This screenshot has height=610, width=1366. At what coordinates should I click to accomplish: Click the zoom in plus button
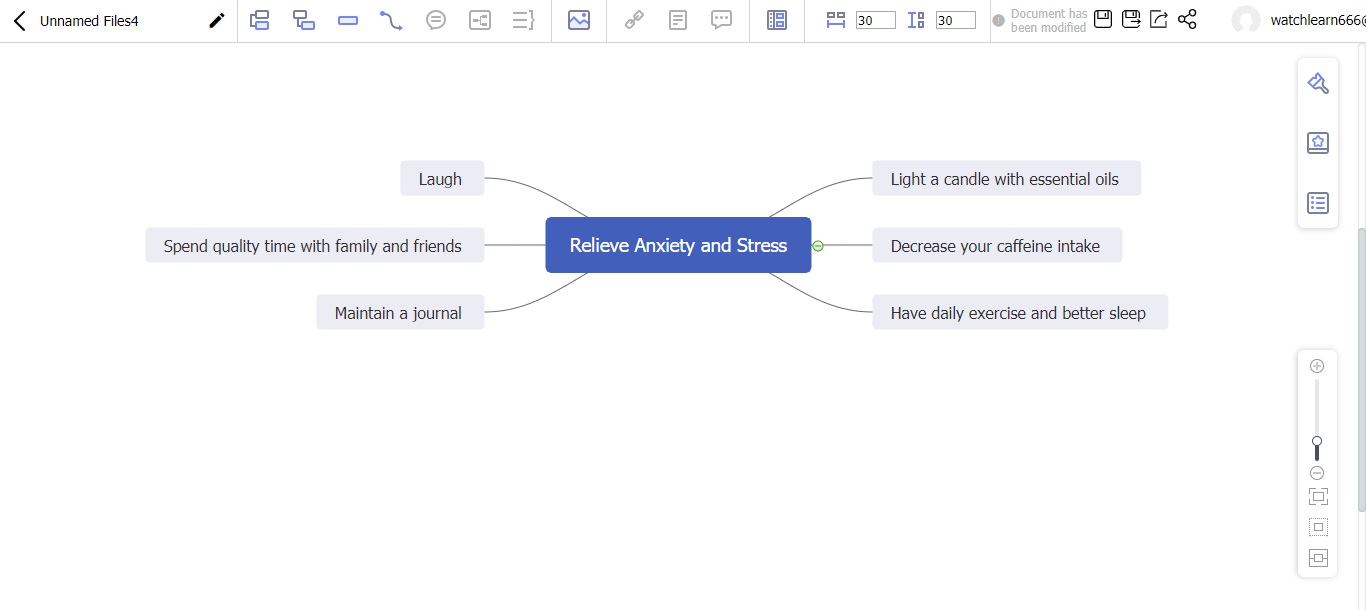[1317, 366]
